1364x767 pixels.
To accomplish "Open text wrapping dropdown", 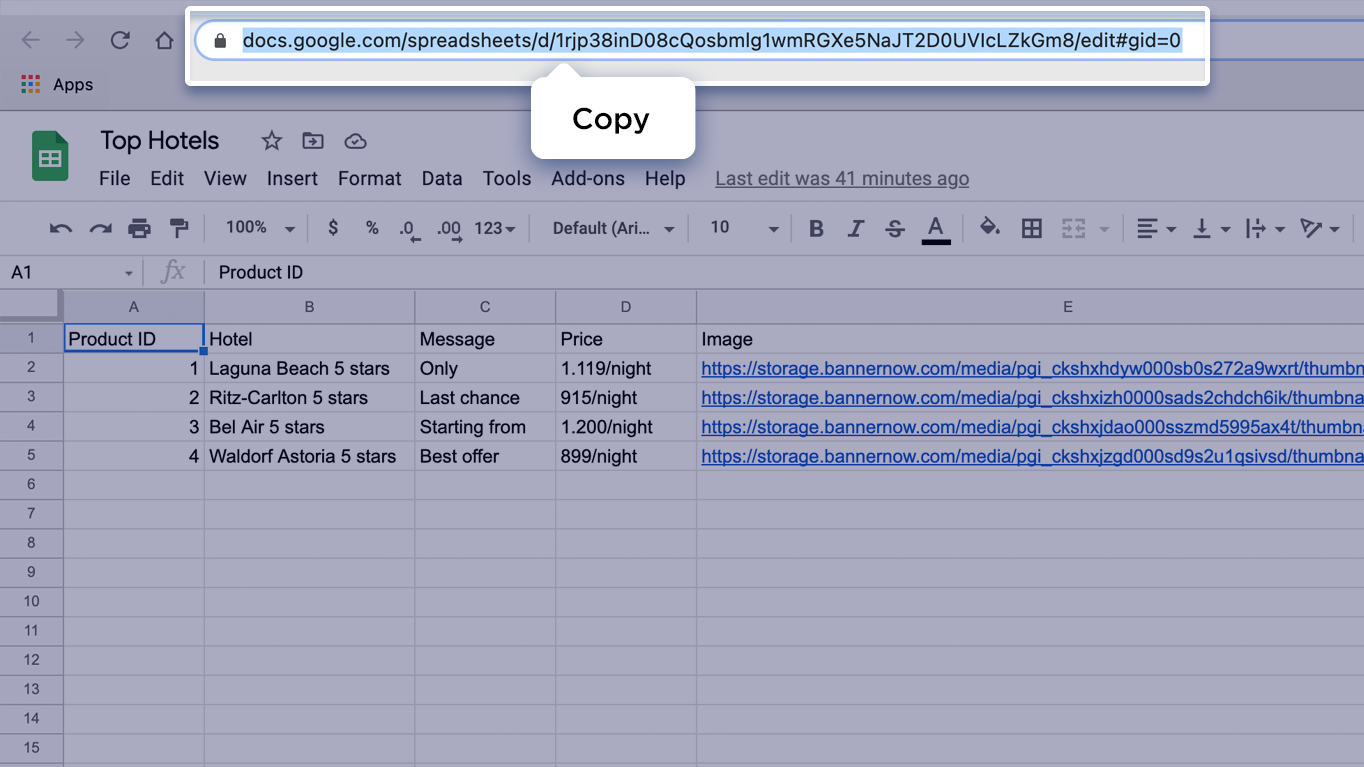I will 1265,229.
